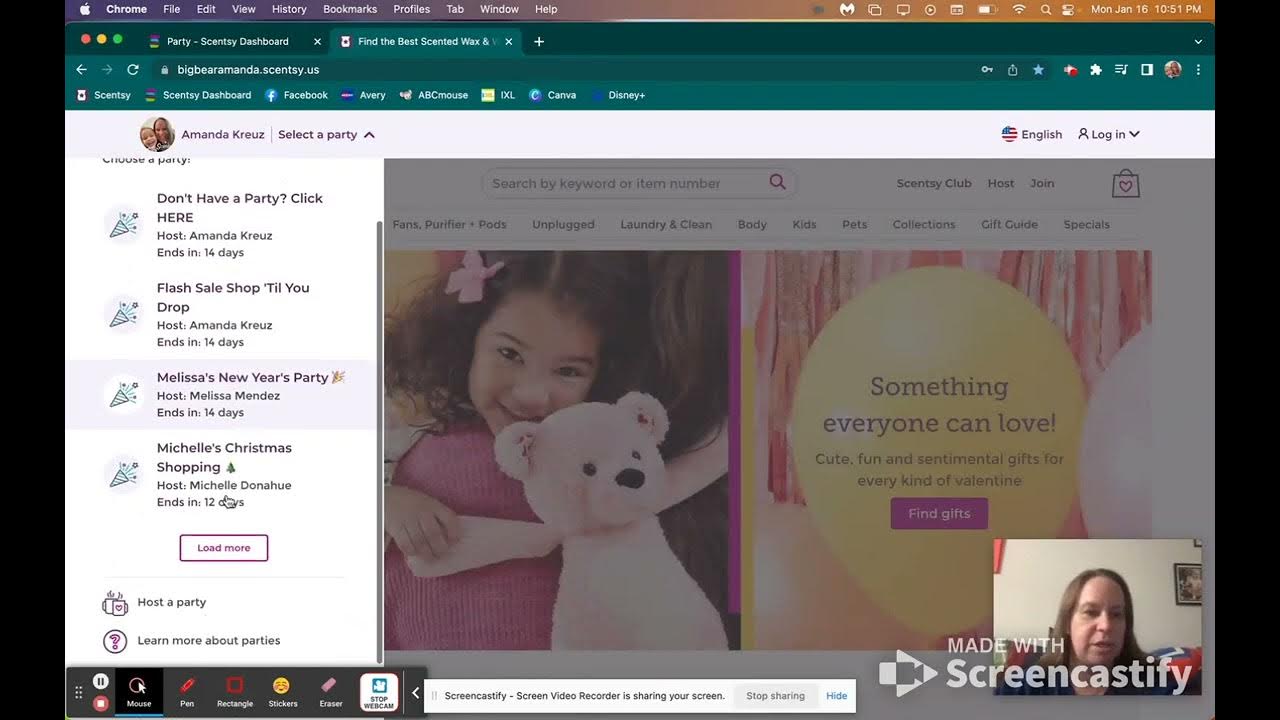This screenshot has width=1280, height=720.
Task: Close the Party - Scentsy Dashboard tab
Action: point(317,41)
